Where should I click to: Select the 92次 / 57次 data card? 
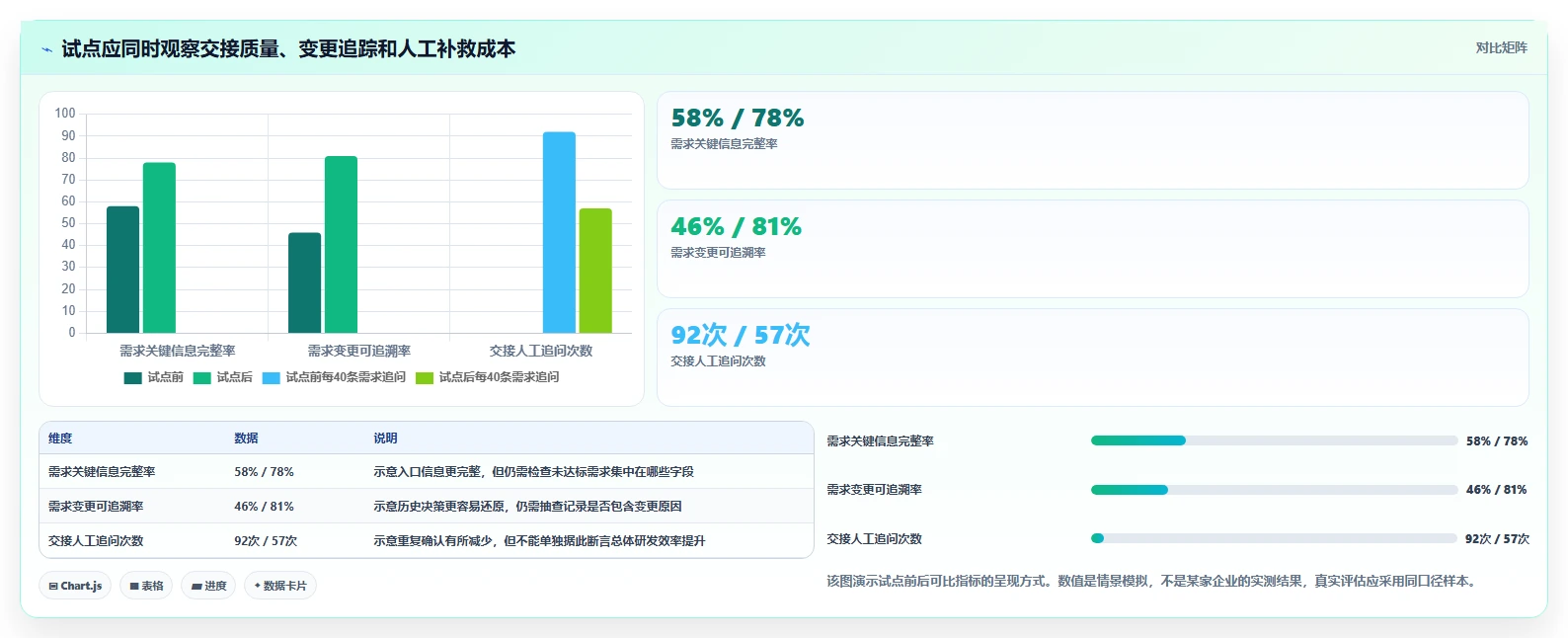point(1093,358)
